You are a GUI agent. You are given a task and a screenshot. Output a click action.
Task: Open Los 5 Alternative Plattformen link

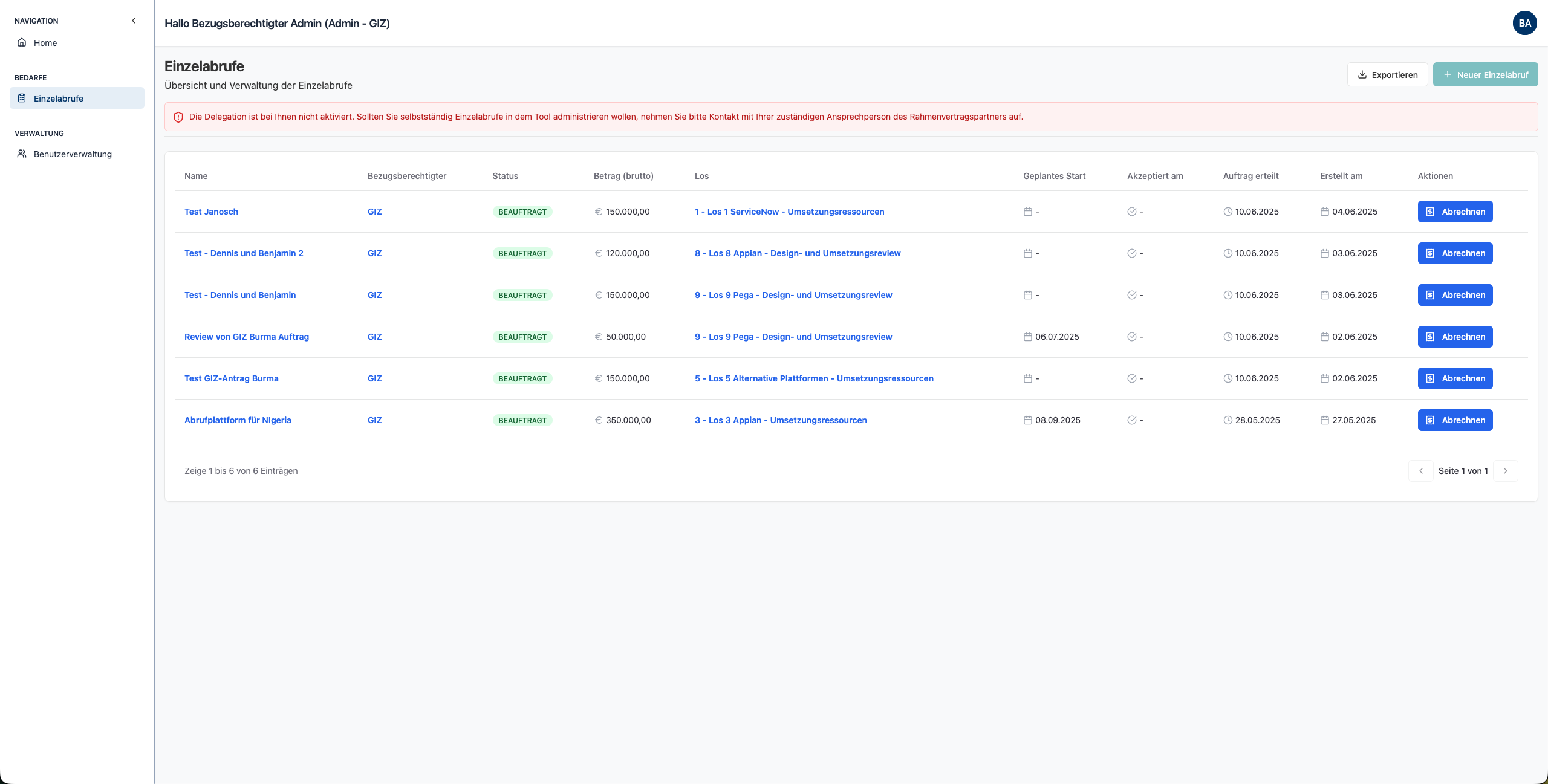click(x=814, y=378)
